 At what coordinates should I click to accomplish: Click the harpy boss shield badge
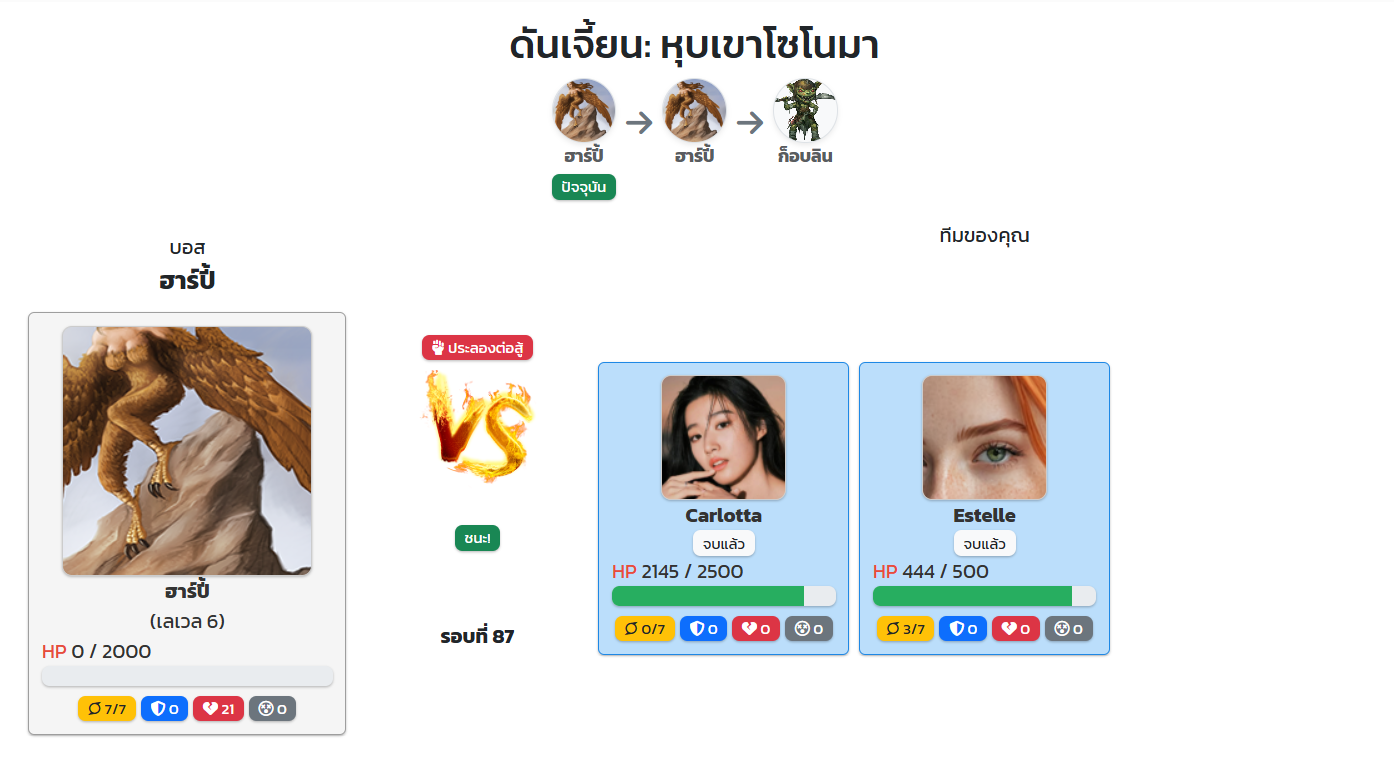click(x=164, y=709)
